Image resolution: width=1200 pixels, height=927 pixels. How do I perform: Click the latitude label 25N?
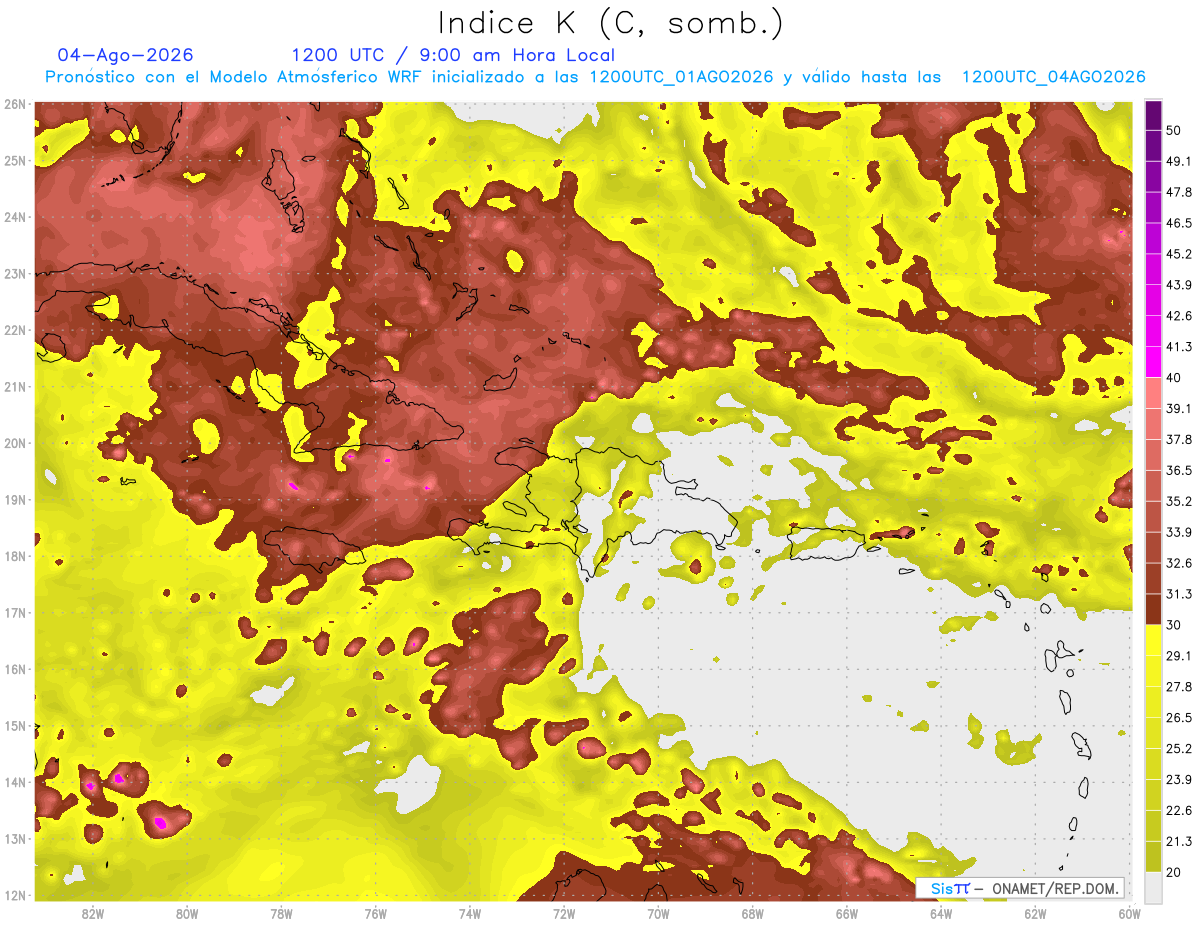15,160
